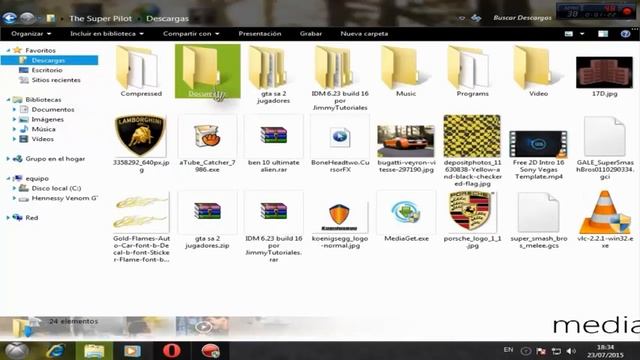Open the Organizar menu

point(31,34)
